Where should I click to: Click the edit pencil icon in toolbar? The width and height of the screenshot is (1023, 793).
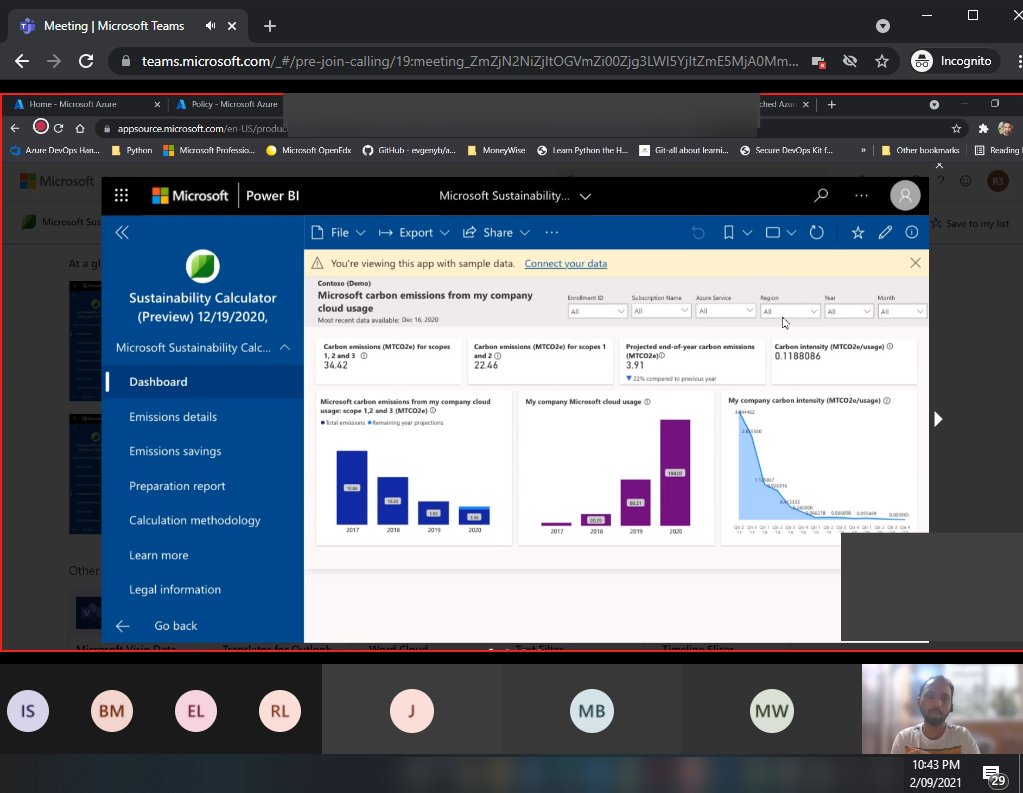tap(885, 232)
